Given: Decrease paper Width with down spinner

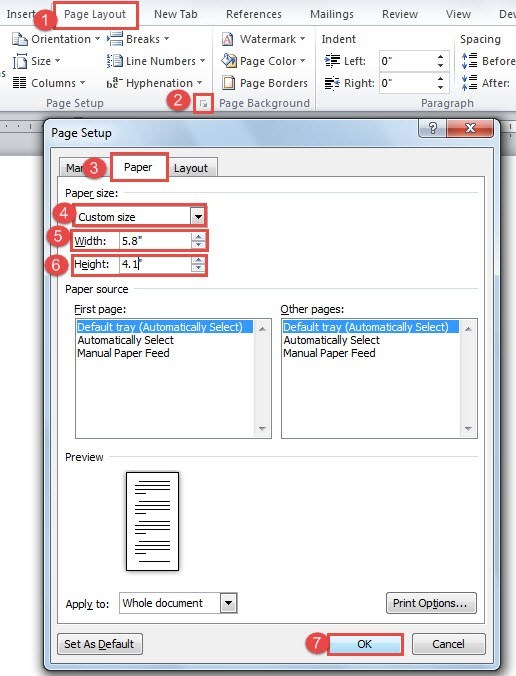Looking at the screenshot, I should (198, 245).
